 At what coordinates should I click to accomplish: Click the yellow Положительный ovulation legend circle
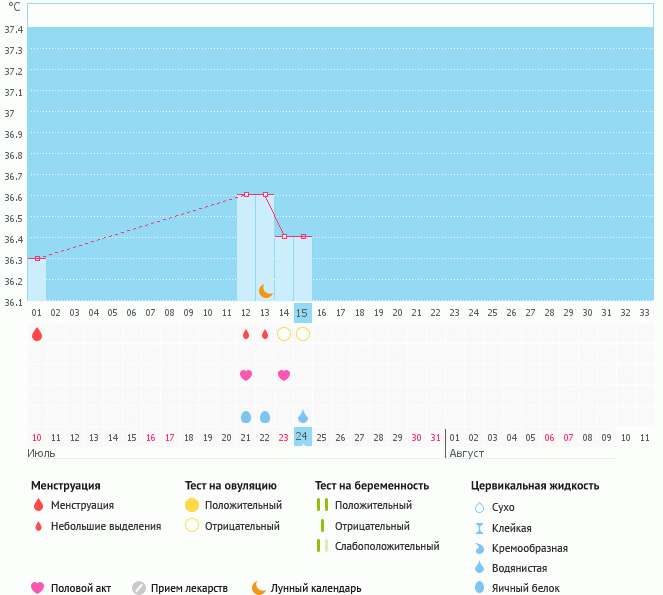coord(192,505)
